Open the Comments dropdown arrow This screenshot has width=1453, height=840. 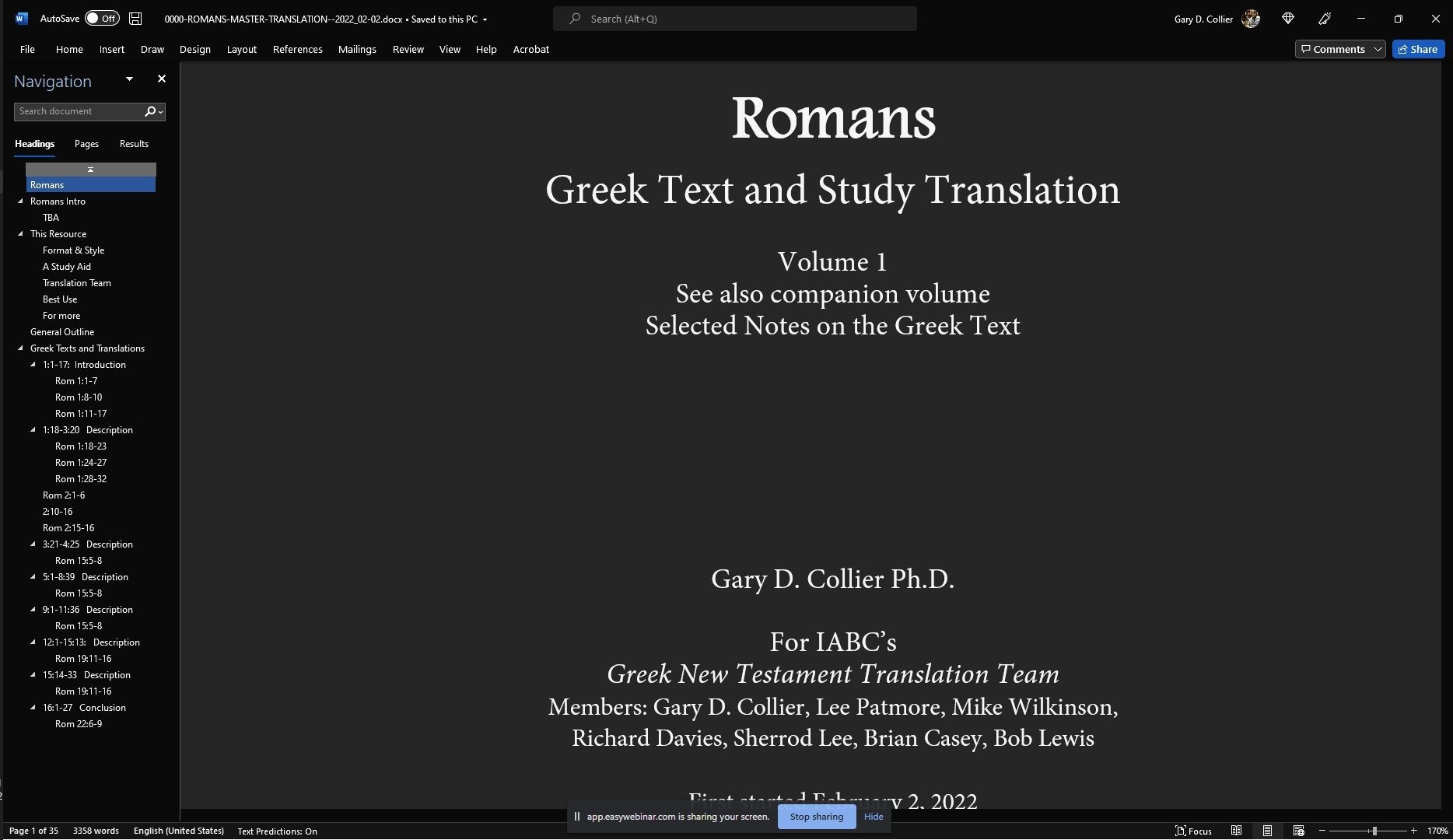click(x=1378, y=49)
